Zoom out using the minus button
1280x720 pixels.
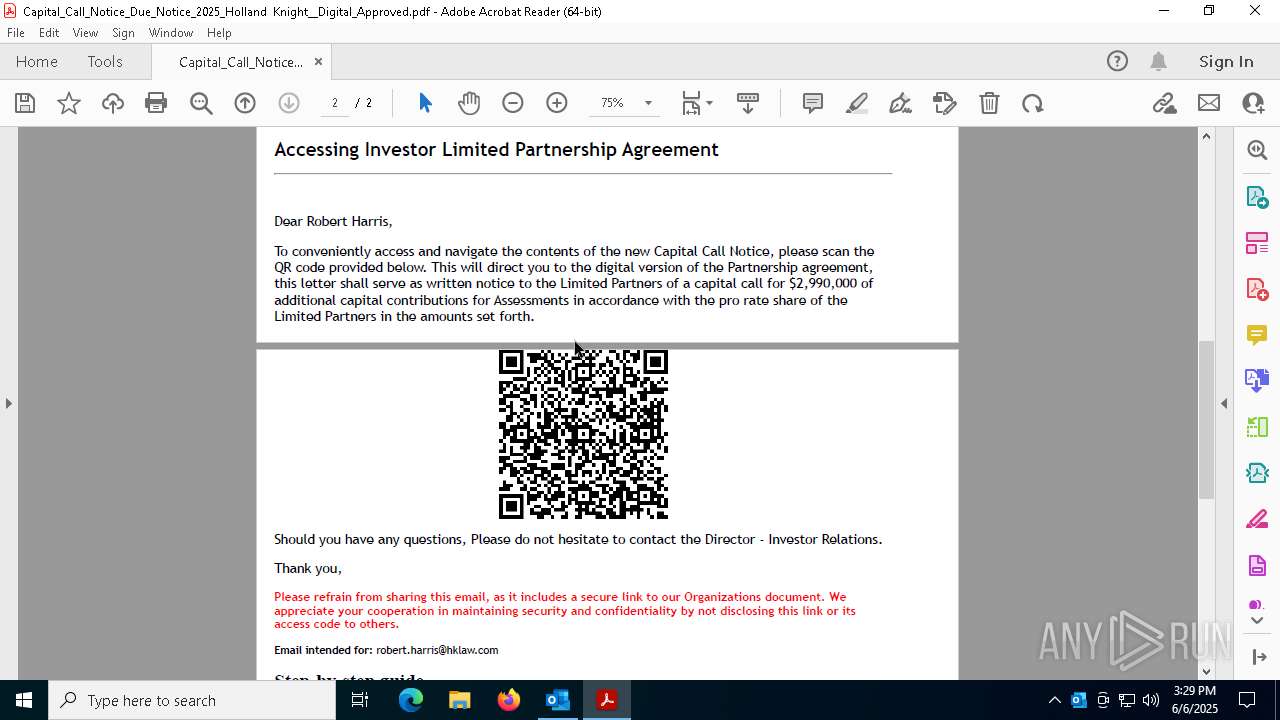[513, 103]
